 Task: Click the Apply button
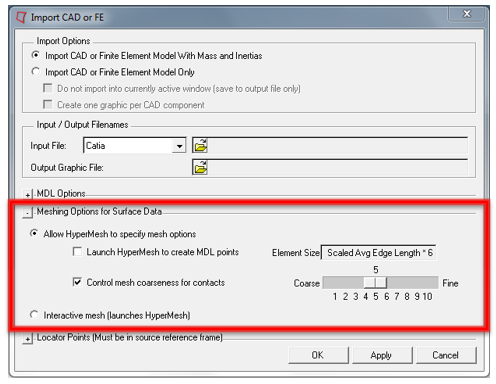click(382, 355)
